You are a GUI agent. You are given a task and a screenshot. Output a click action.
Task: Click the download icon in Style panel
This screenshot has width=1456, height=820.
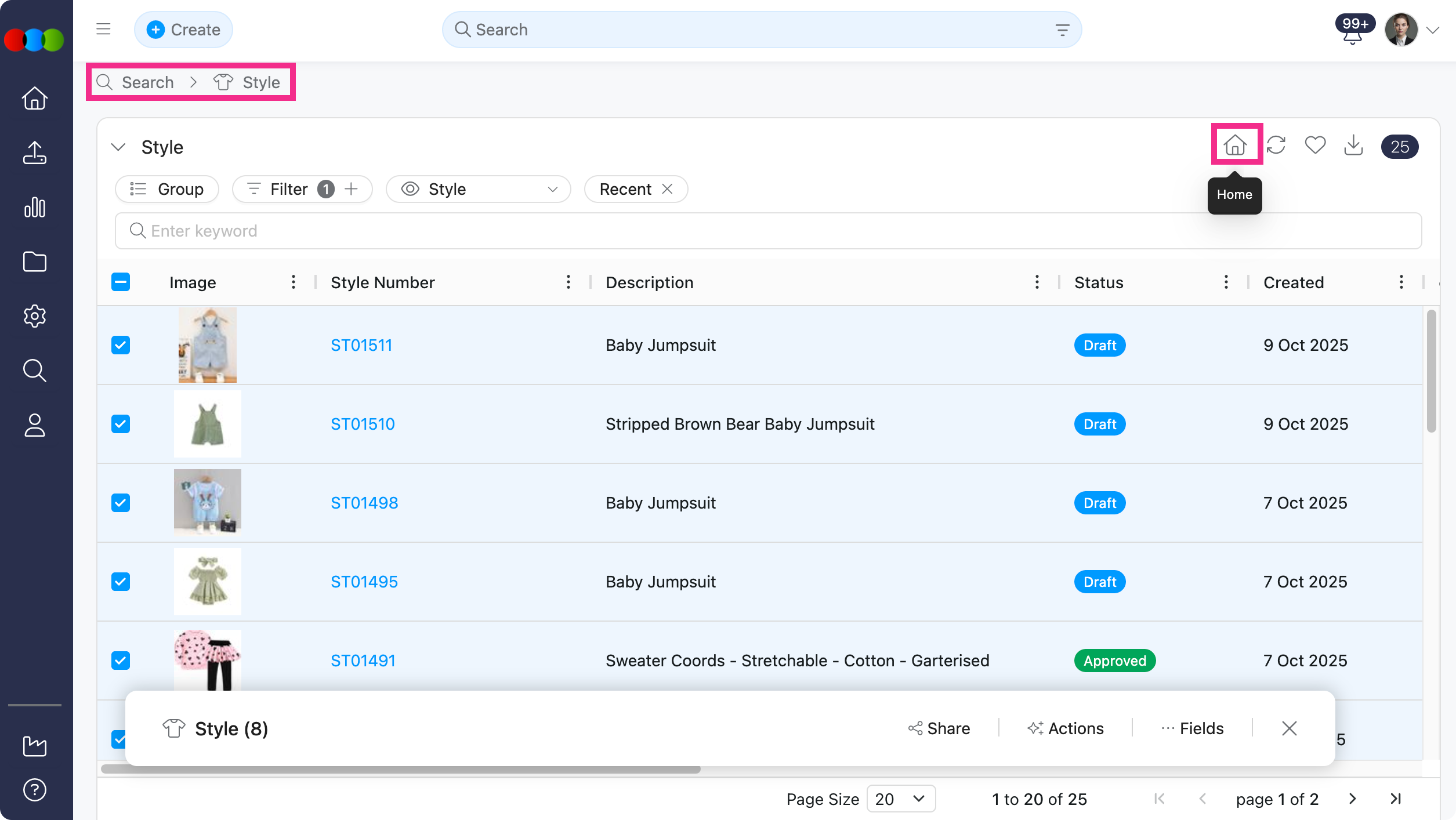click(x=1353, y=145)
